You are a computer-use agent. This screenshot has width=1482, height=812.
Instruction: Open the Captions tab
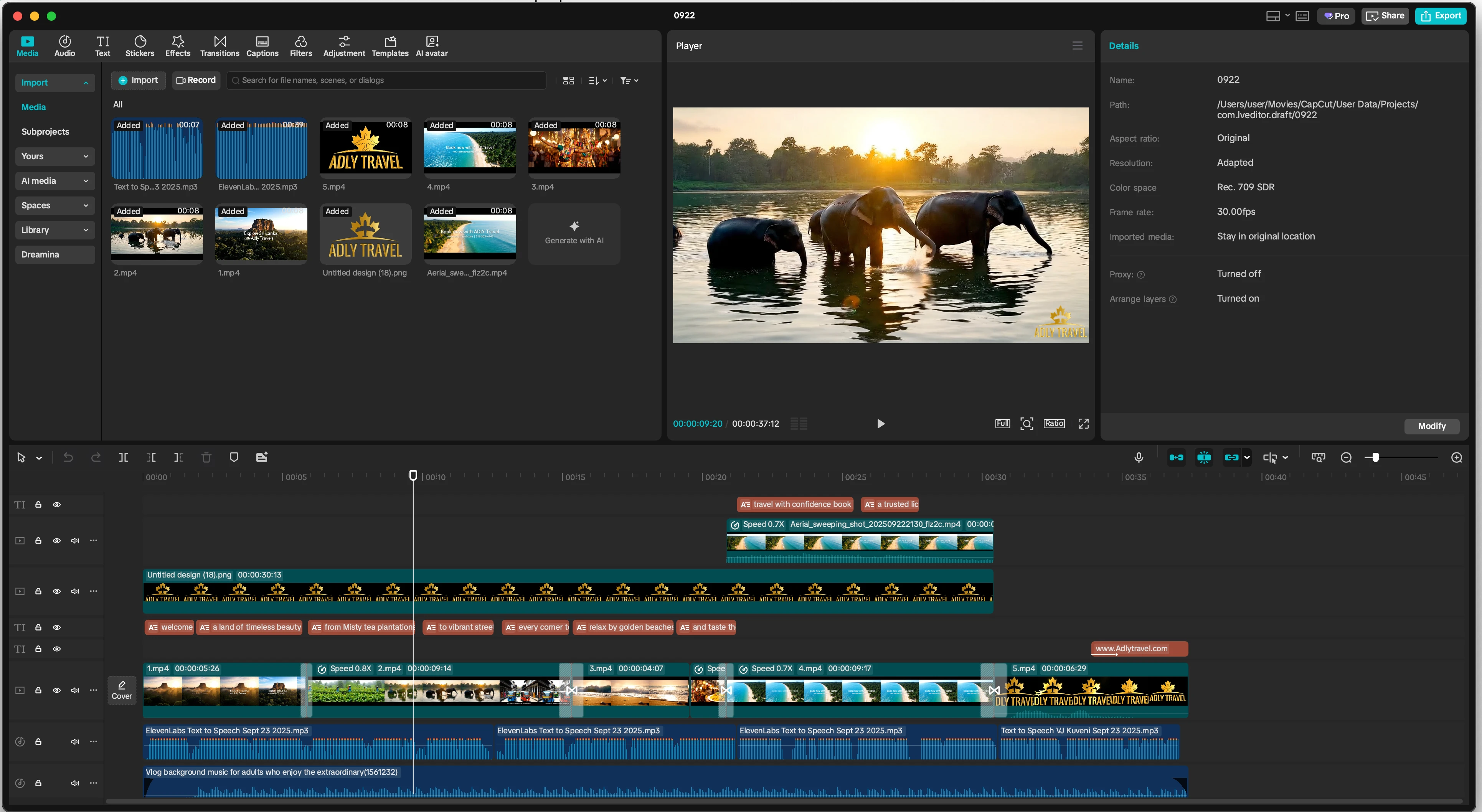click(x=262, y=46)
